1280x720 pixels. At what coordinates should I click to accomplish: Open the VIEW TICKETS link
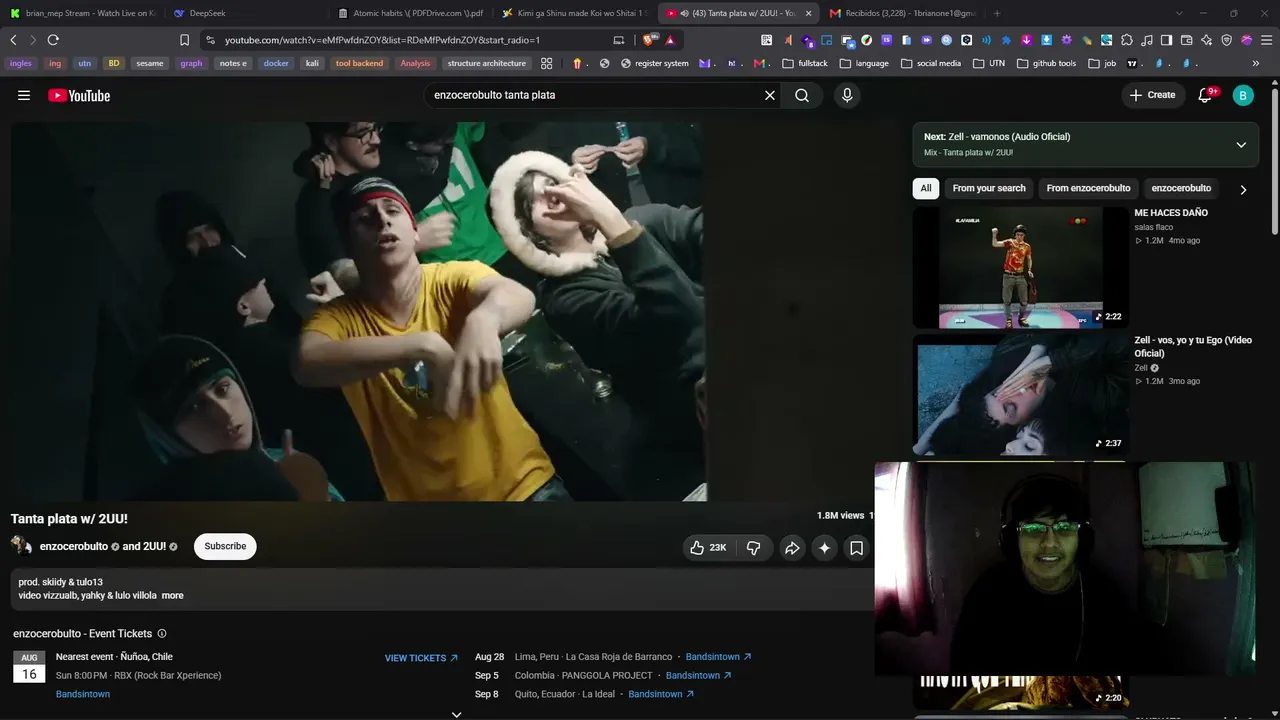tap(421, 658)
